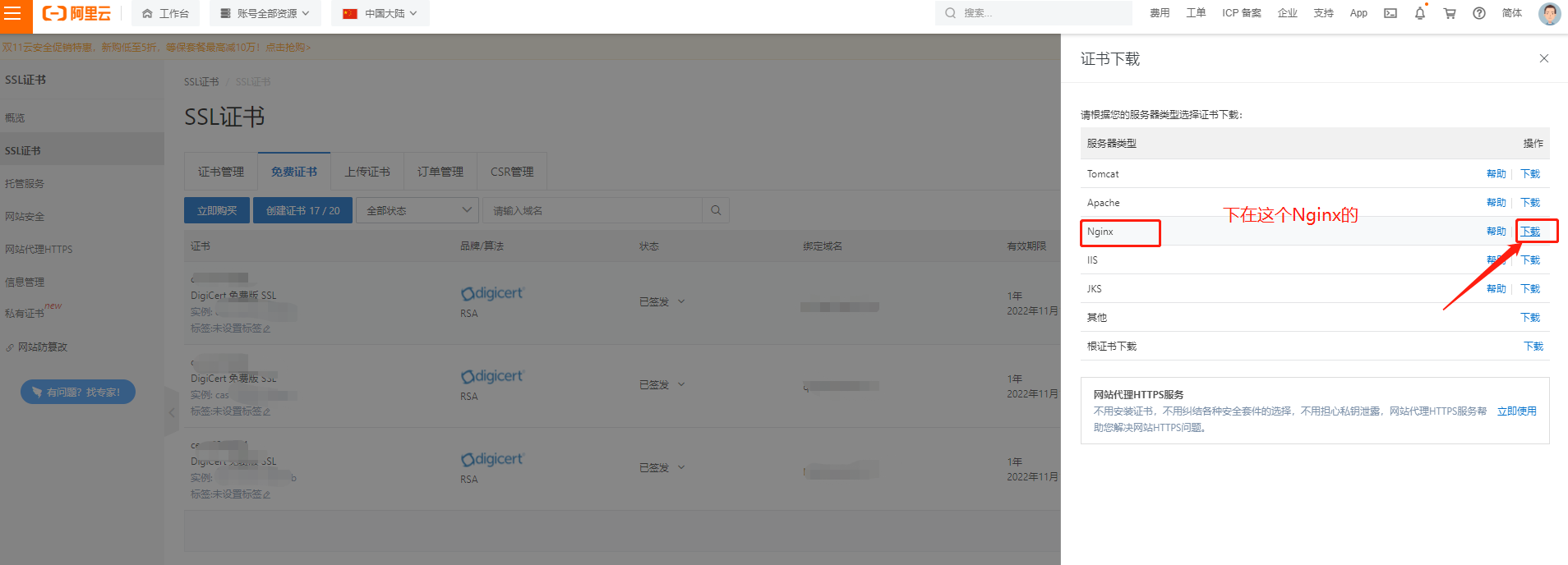Switch to the 上传证书 tab

[x=367, y=172]
